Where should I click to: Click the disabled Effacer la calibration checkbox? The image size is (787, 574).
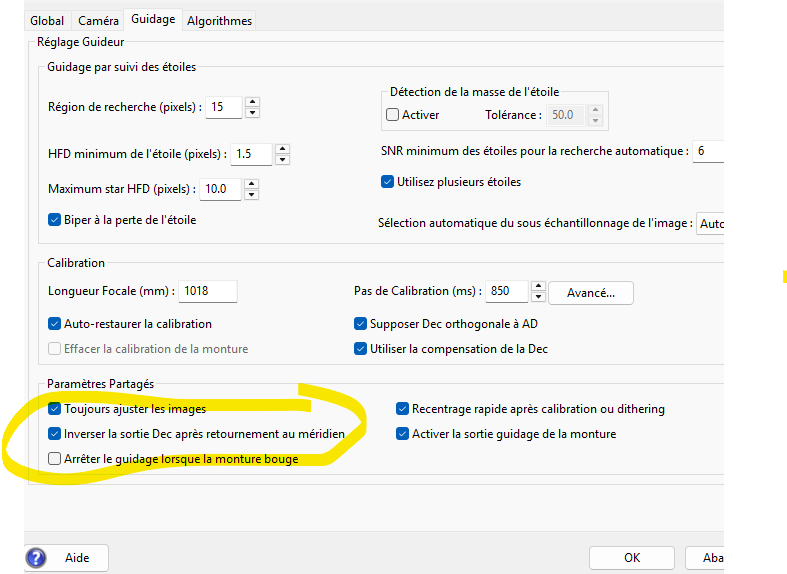(x=54, y=349)
